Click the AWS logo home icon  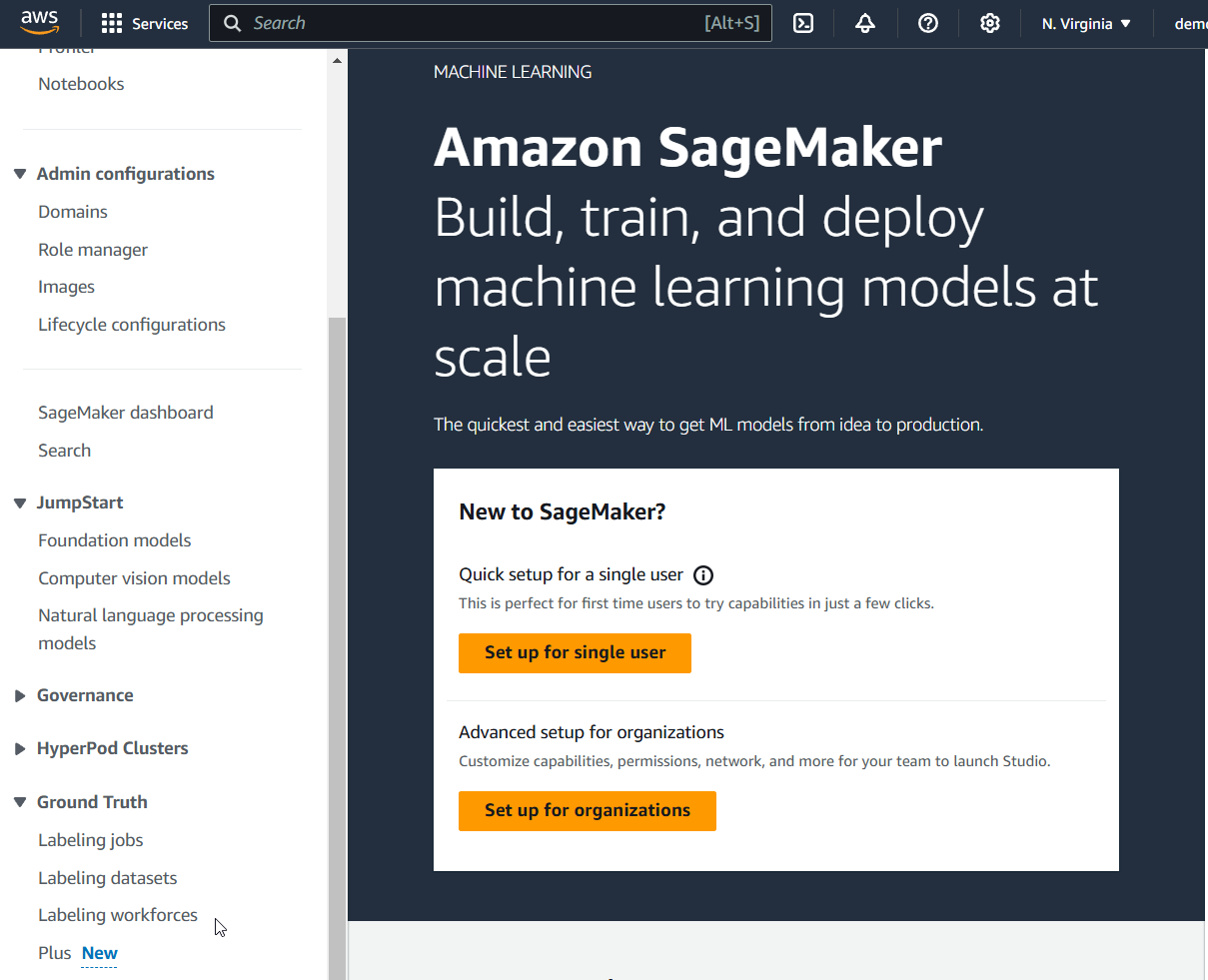[x=40, y=23]
